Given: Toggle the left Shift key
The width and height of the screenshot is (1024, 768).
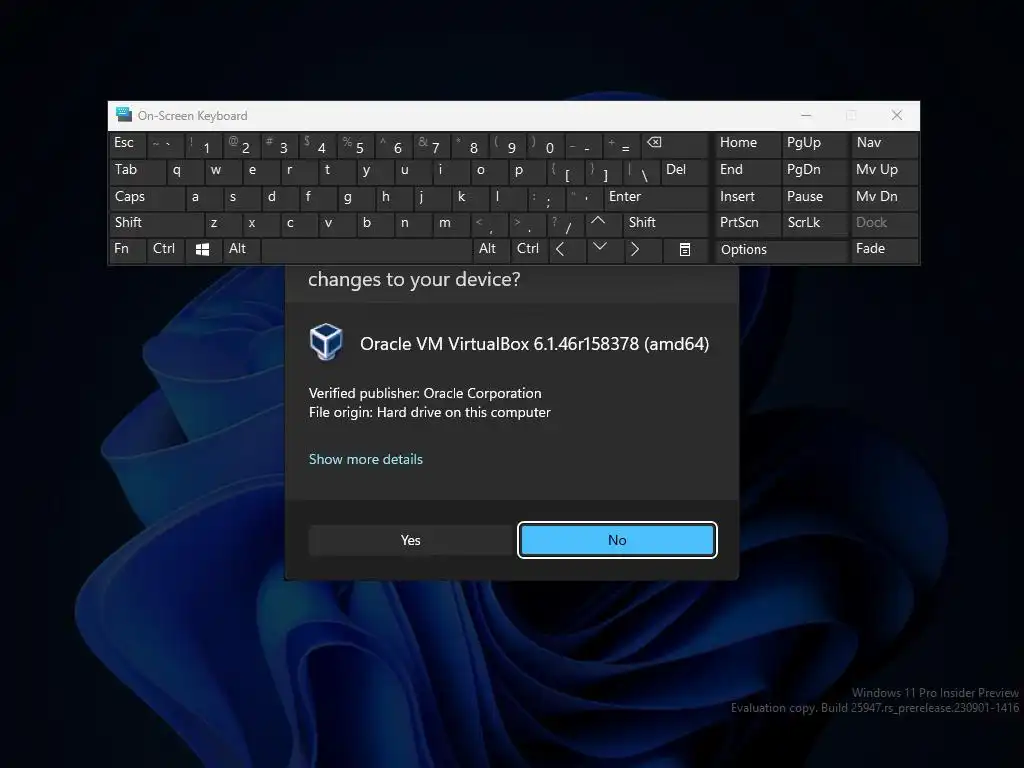Looking at the screenshot, I should coord(156,223).
